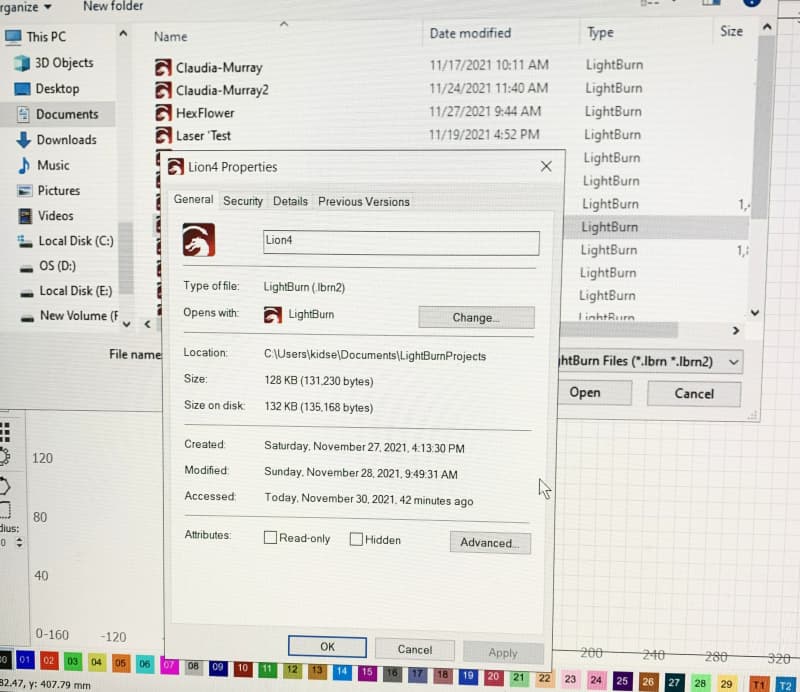Sort by the Date modified column header

470,33
